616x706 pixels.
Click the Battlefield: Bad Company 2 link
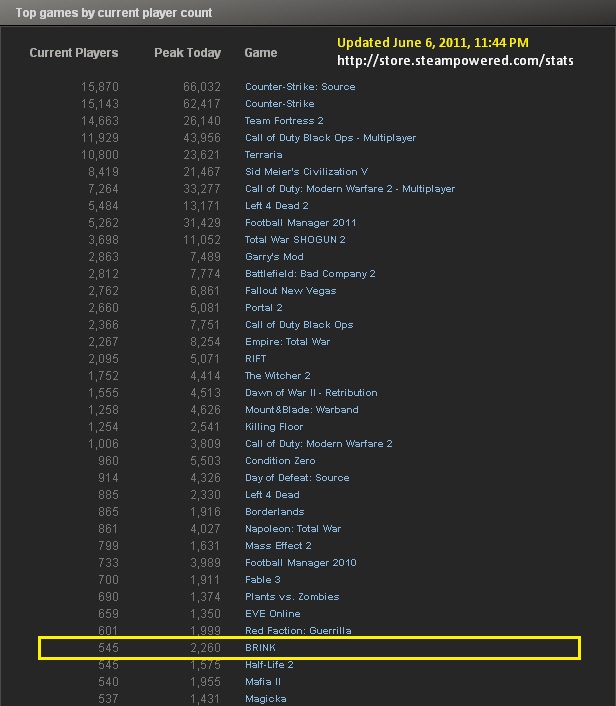pos(310,274)
